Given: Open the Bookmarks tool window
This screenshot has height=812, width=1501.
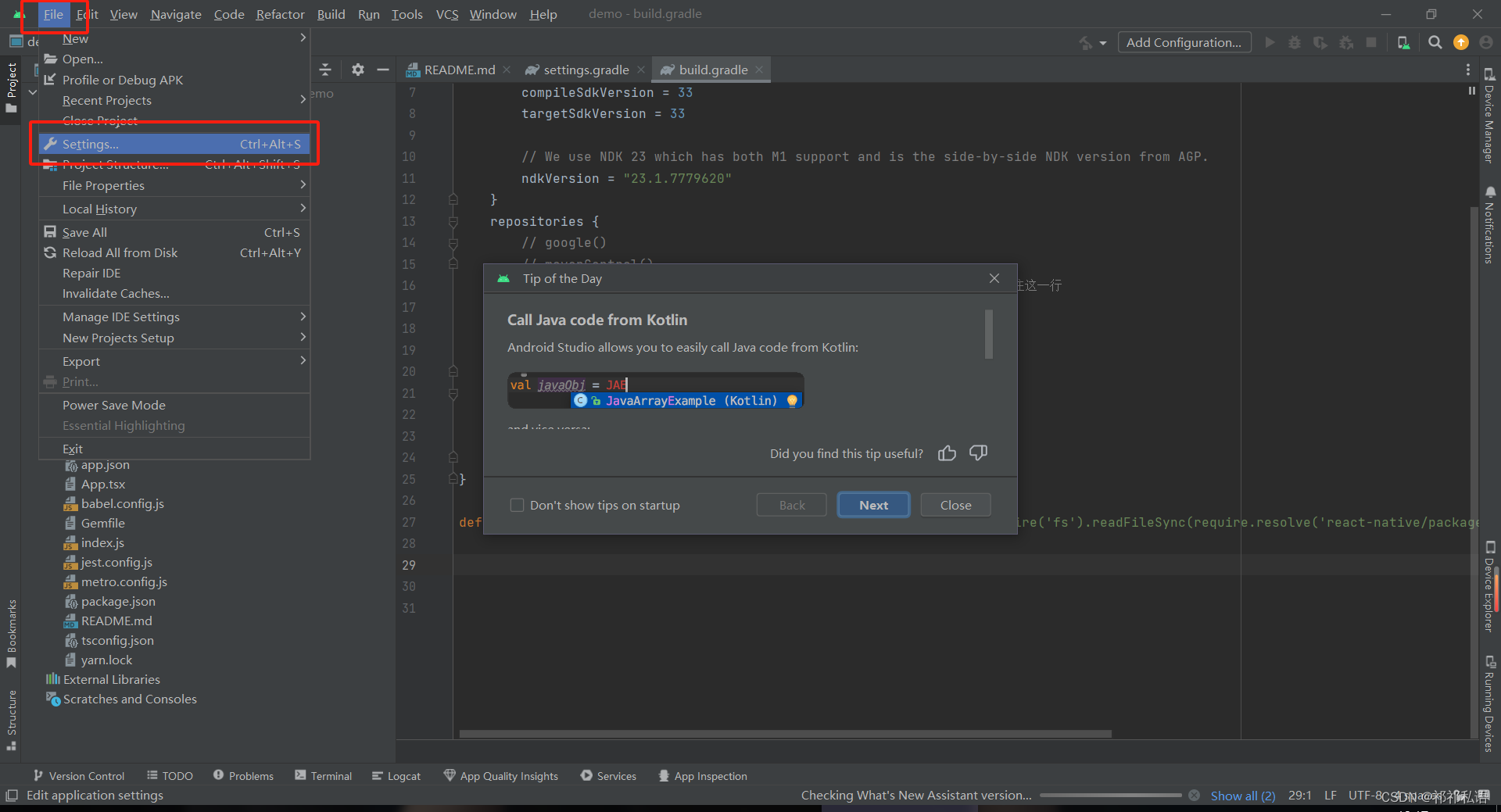Looking at the screenshot, I should pos(11,633).
